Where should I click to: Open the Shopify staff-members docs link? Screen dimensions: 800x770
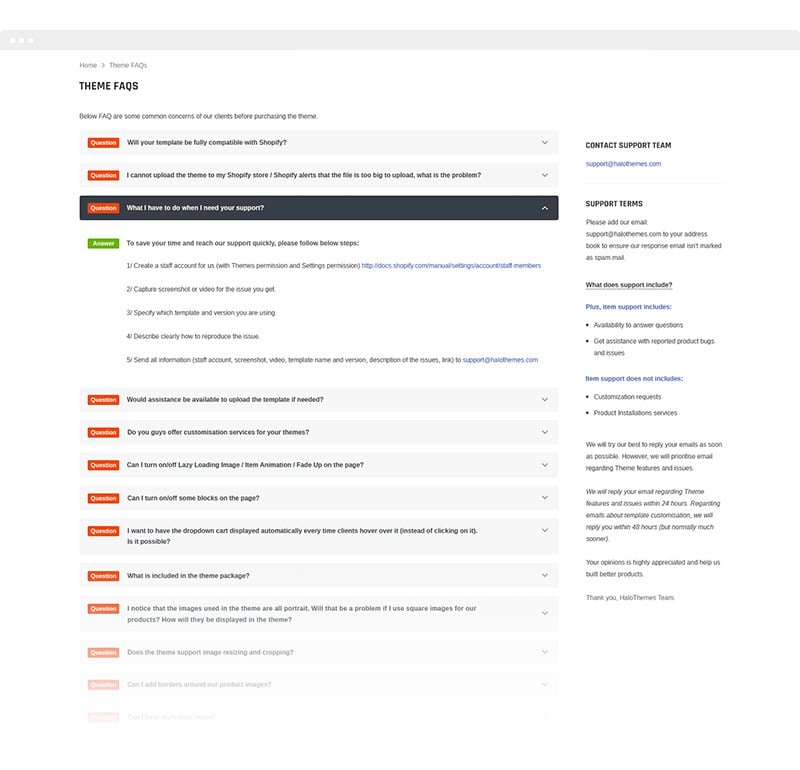[451, 266]
